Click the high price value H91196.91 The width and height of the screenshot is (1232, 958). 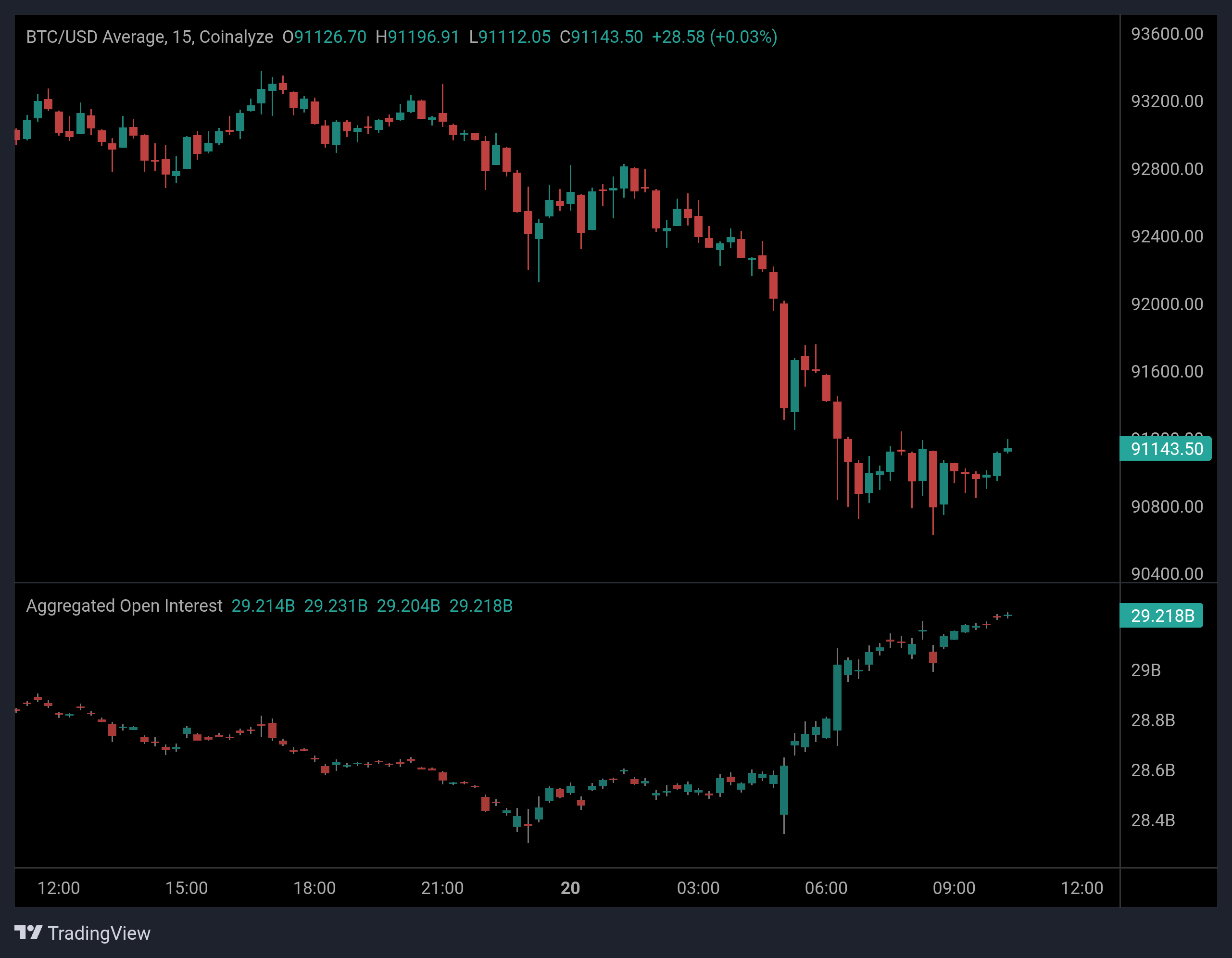418,37
